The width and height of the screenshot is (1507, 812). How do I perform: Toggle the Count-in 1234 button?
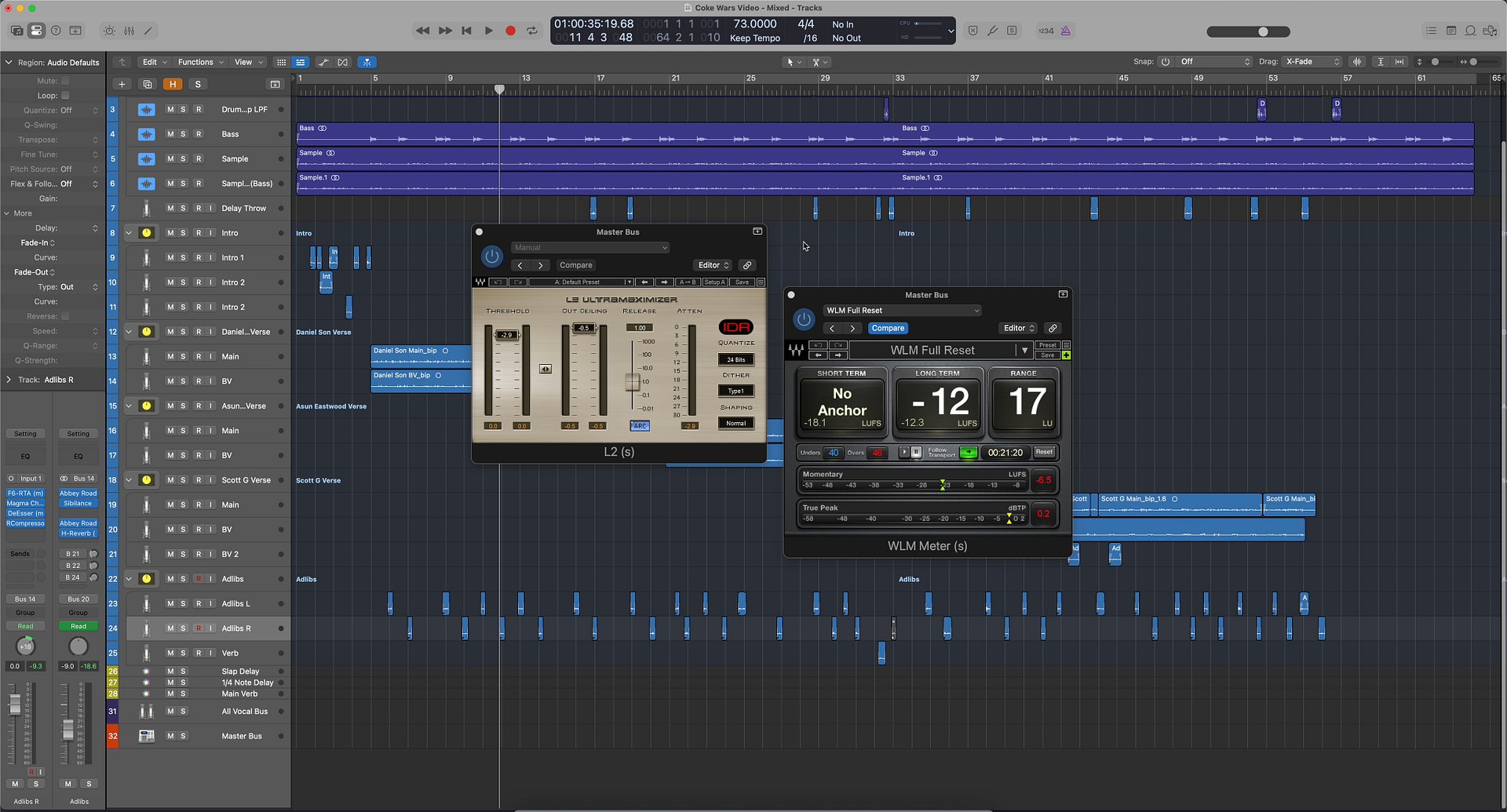[x=1045, y=31]
